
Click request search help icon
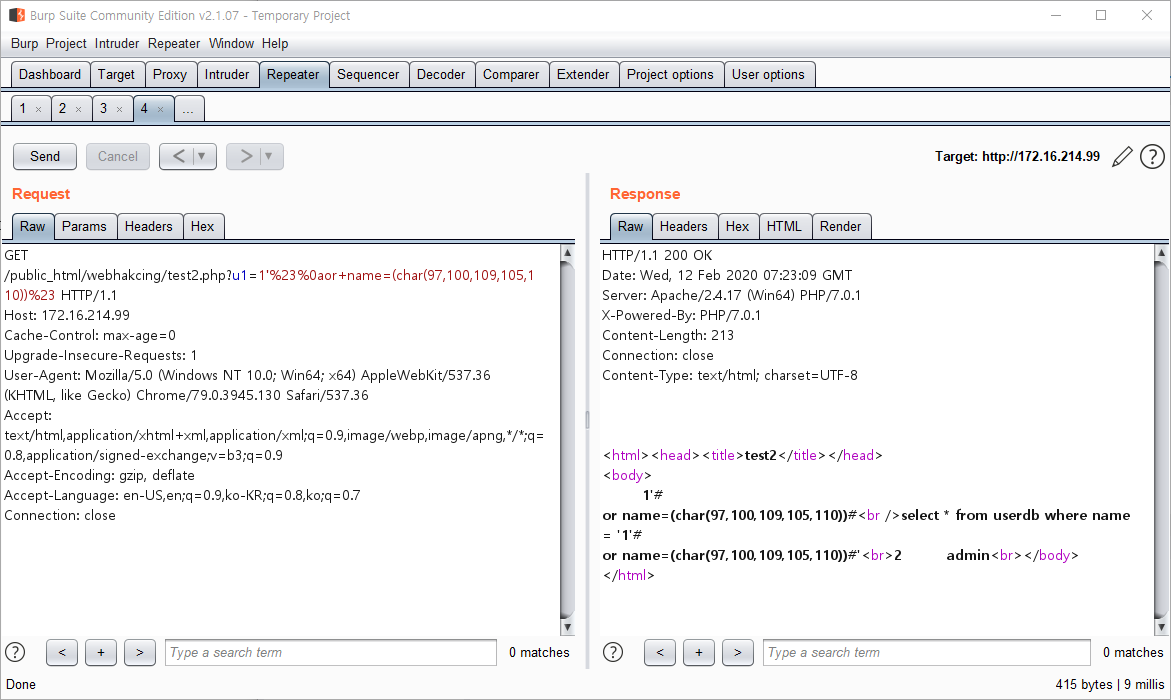pyautogui.click(x=15, y=652)
